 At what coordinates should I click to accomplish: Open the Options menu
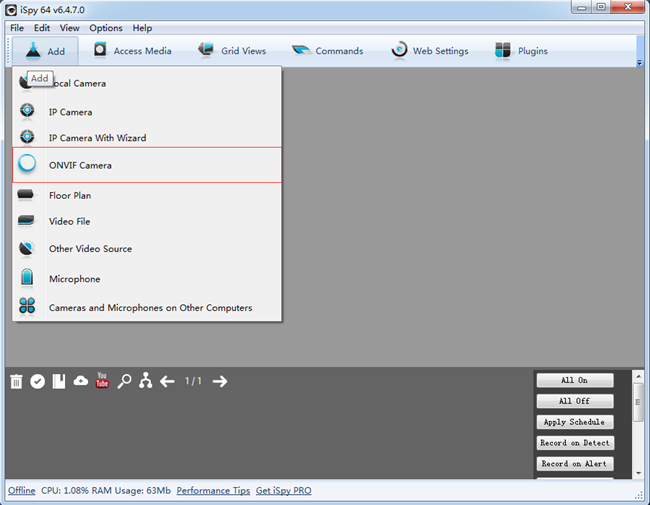coord(106,28)
